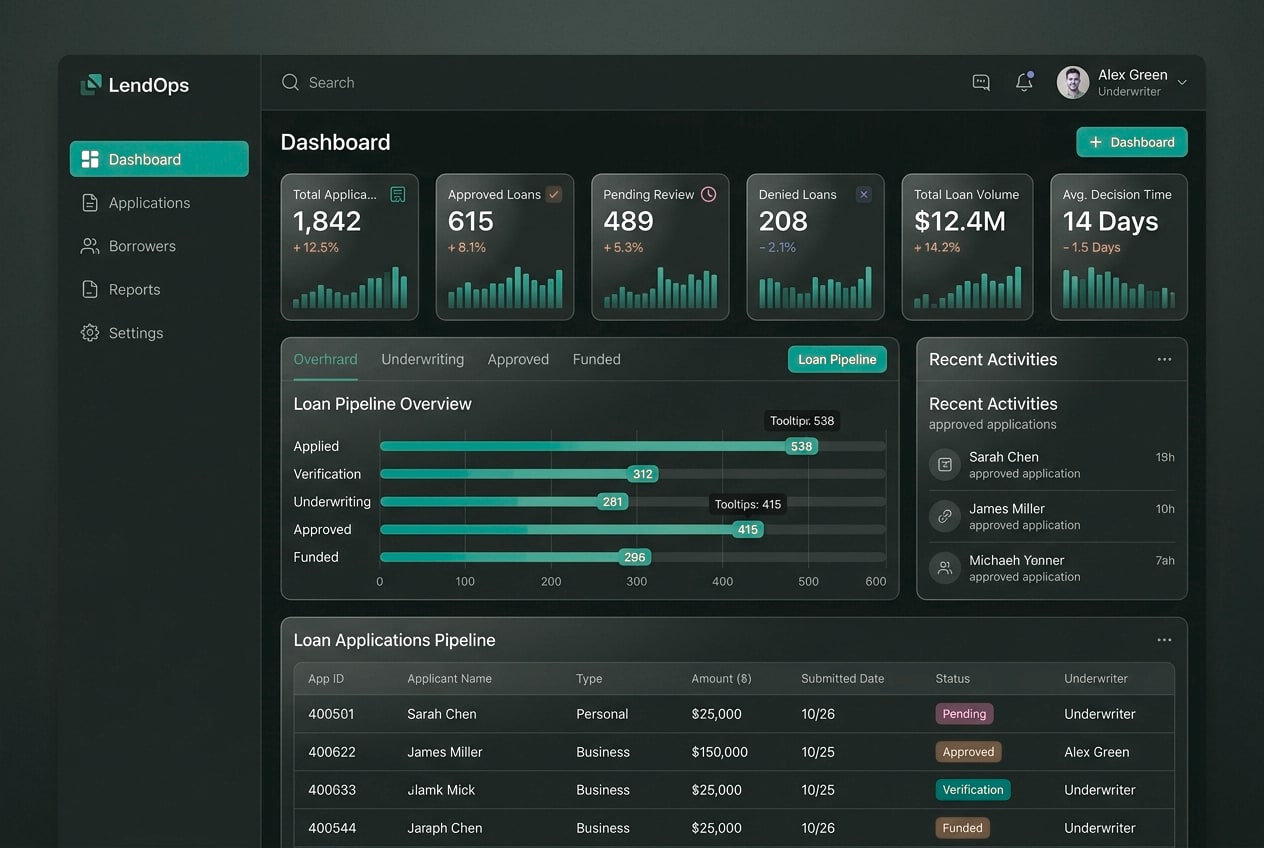Open Michaeh Yonner recent activity entry
This screenshot has height=848, width=1264.
[x=1052, y=568]
